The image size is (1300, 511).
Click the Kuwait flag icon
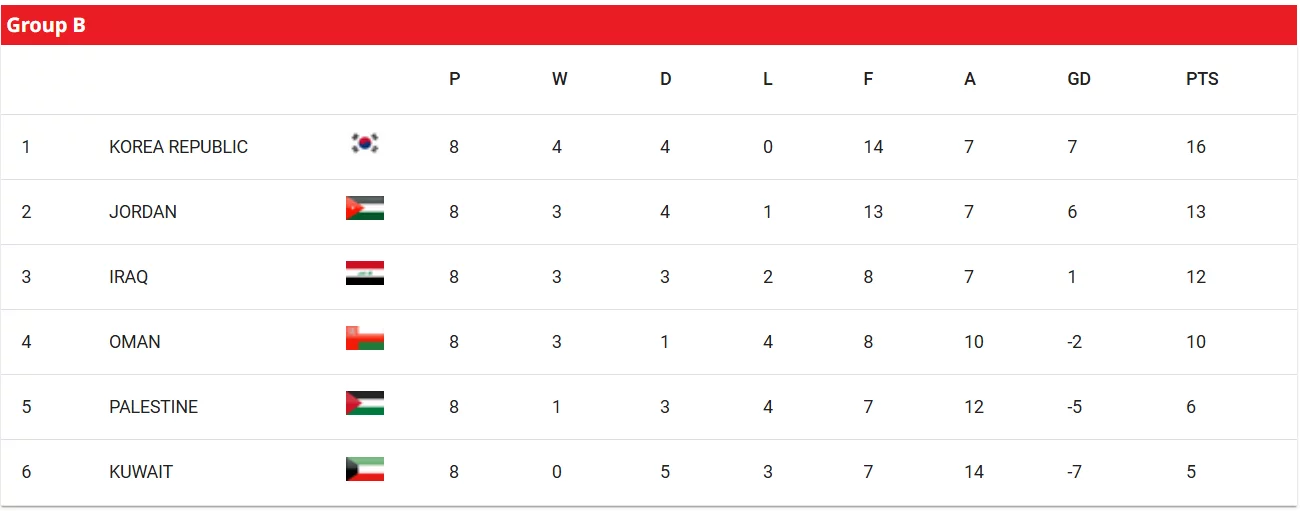click(x=365, y=469)
